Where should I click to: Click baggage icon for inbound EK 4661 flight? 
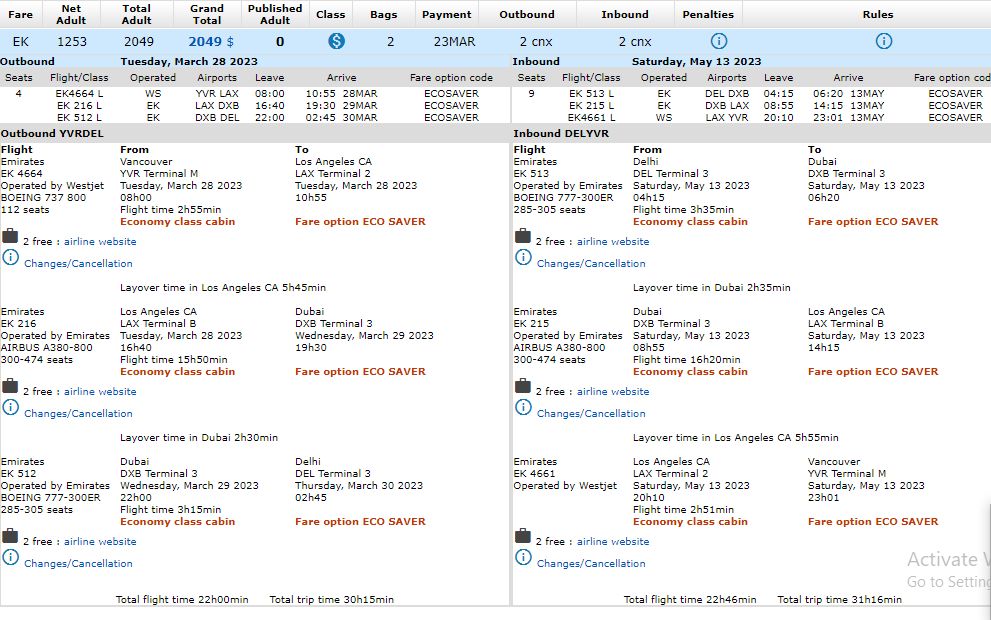[523, 536]
